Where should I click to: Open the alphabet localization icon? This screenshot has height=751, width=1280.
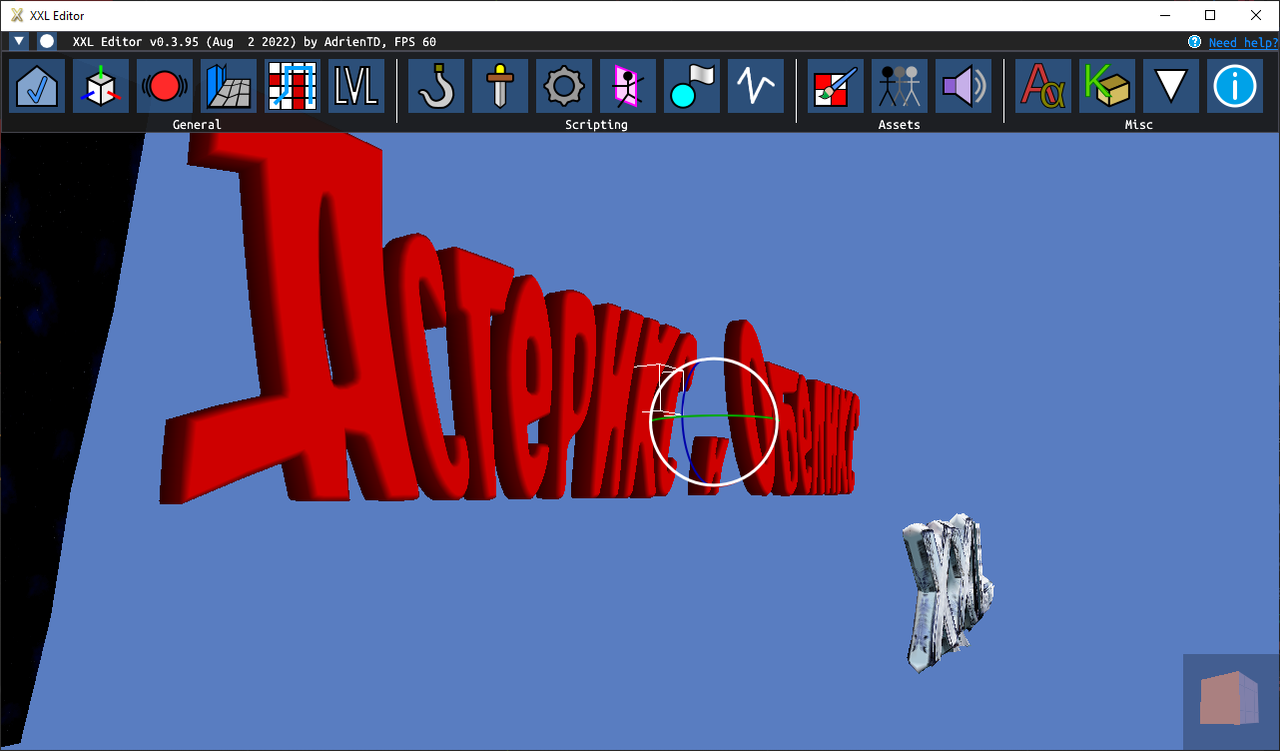[x=1043, y=86]
